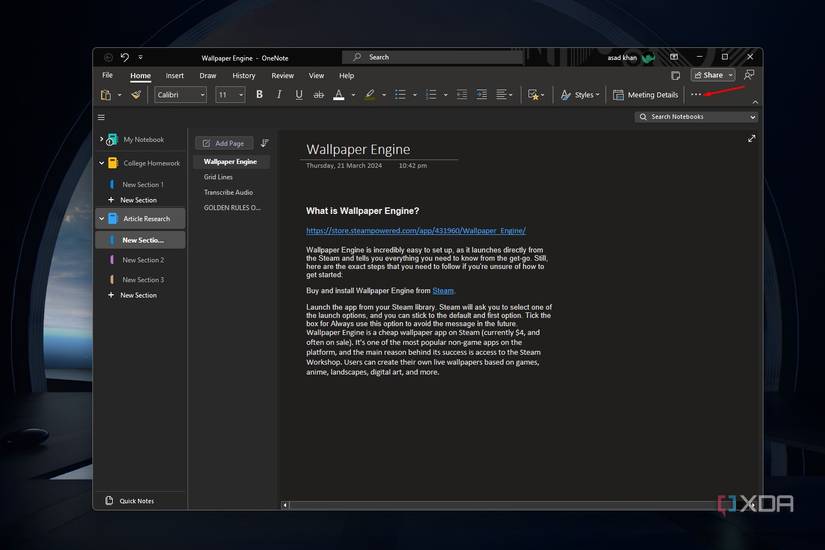
Task: Select the Format Painter brush
Action: pos(136,95)
